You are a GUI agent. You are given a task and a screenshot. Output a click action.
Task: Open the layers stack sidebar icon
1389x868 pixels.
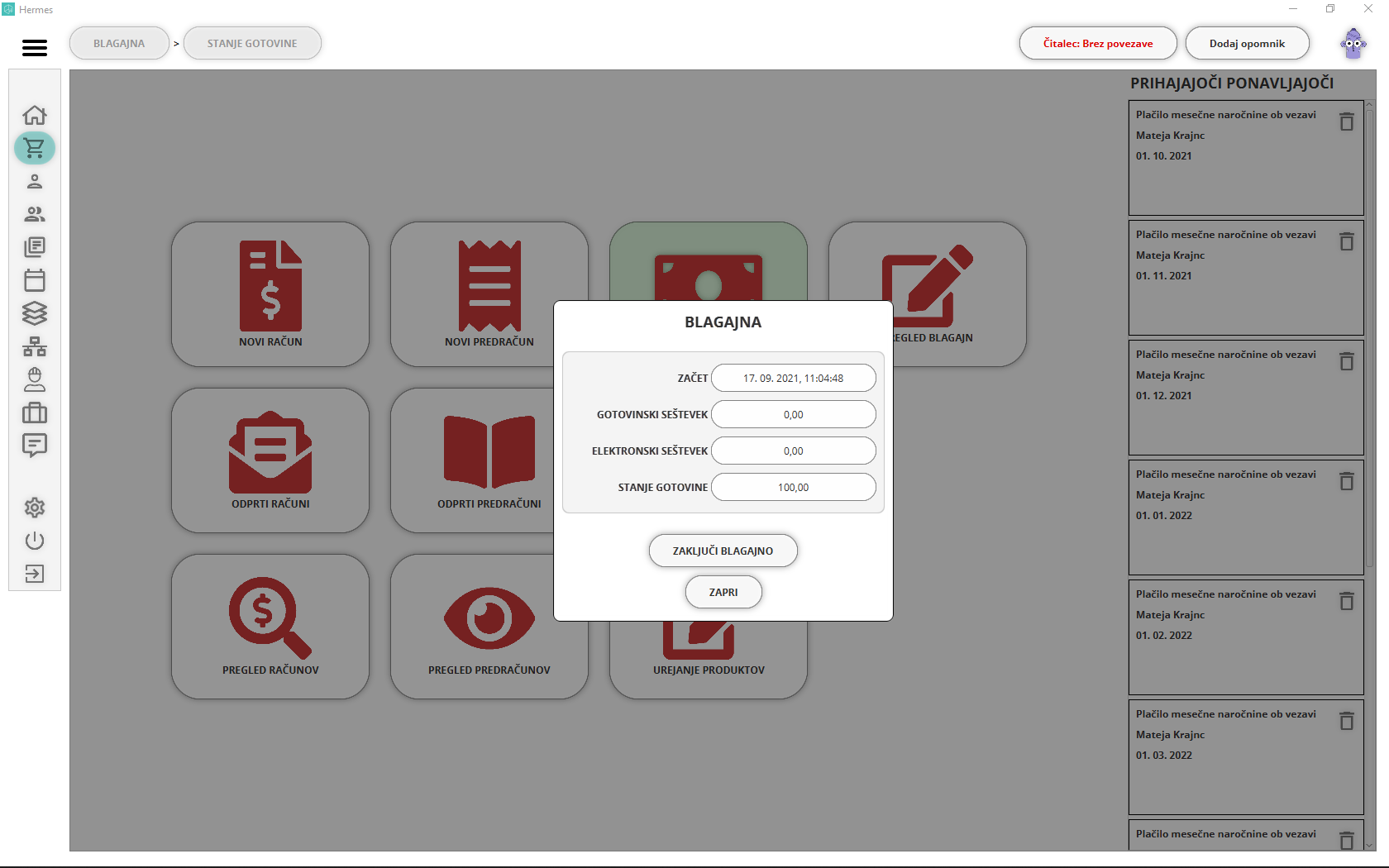click(35, 313)
